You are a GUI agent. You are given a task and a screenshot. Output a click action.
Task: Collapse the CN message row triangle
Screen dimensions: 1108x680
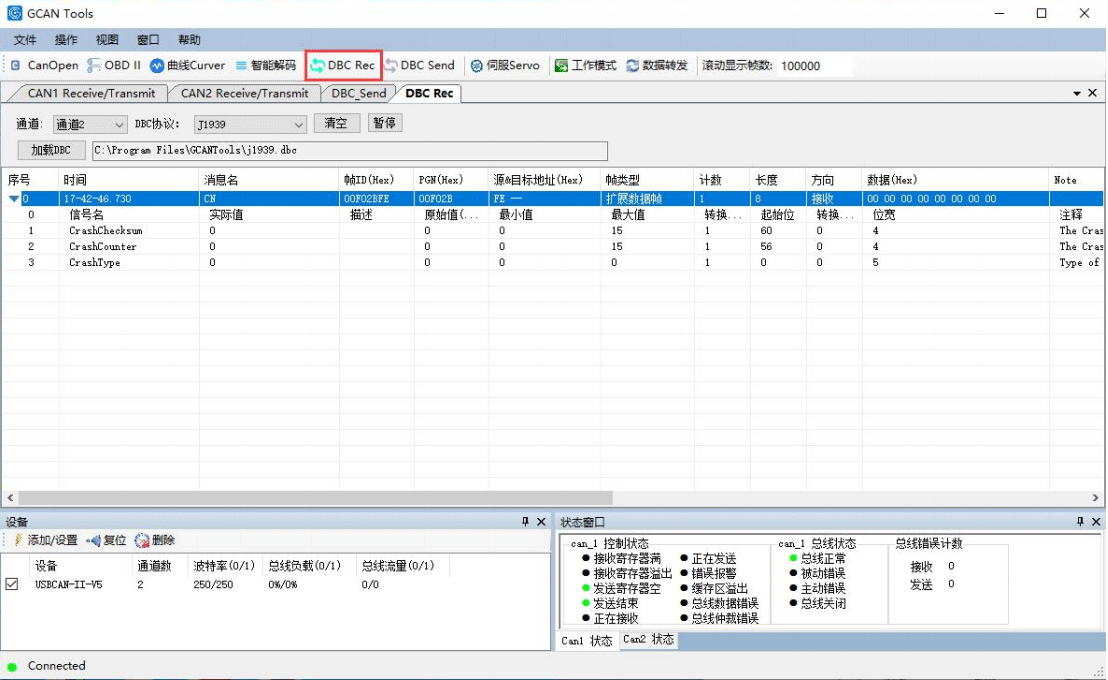click(x=13, y=199)
